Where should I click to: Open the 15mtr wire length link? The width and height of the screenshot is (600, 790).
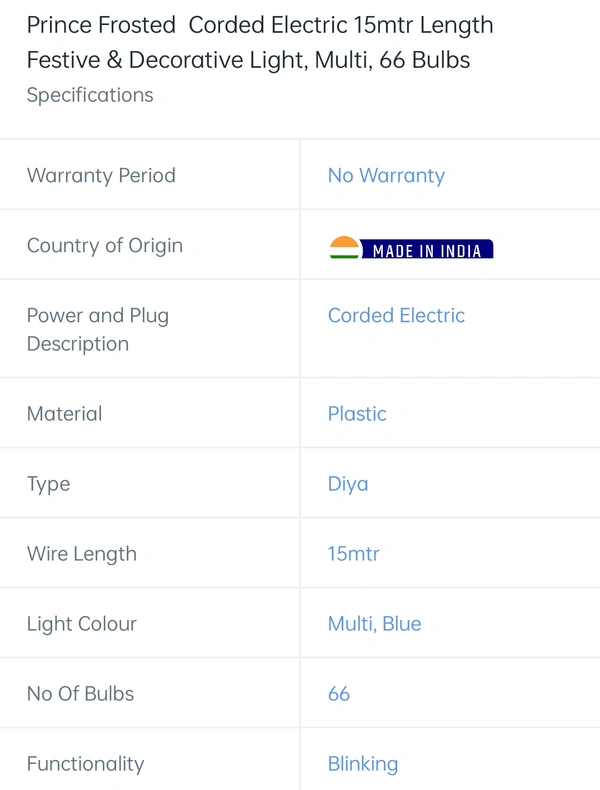pyautogui.click(x=353, y=553)
